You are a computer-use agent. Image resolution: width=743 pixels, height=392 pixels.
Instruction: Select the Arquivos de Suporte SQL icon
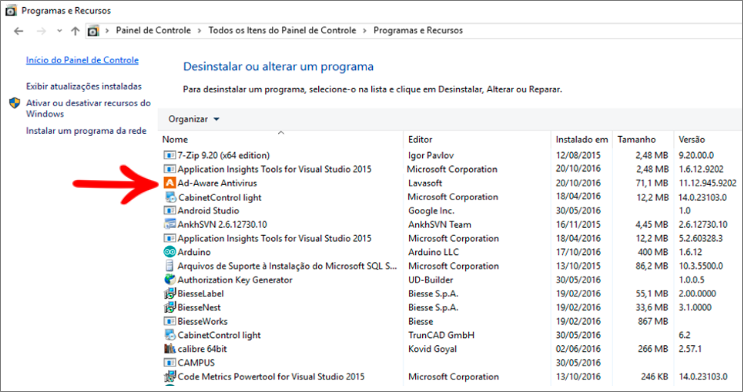coord(169,265)
